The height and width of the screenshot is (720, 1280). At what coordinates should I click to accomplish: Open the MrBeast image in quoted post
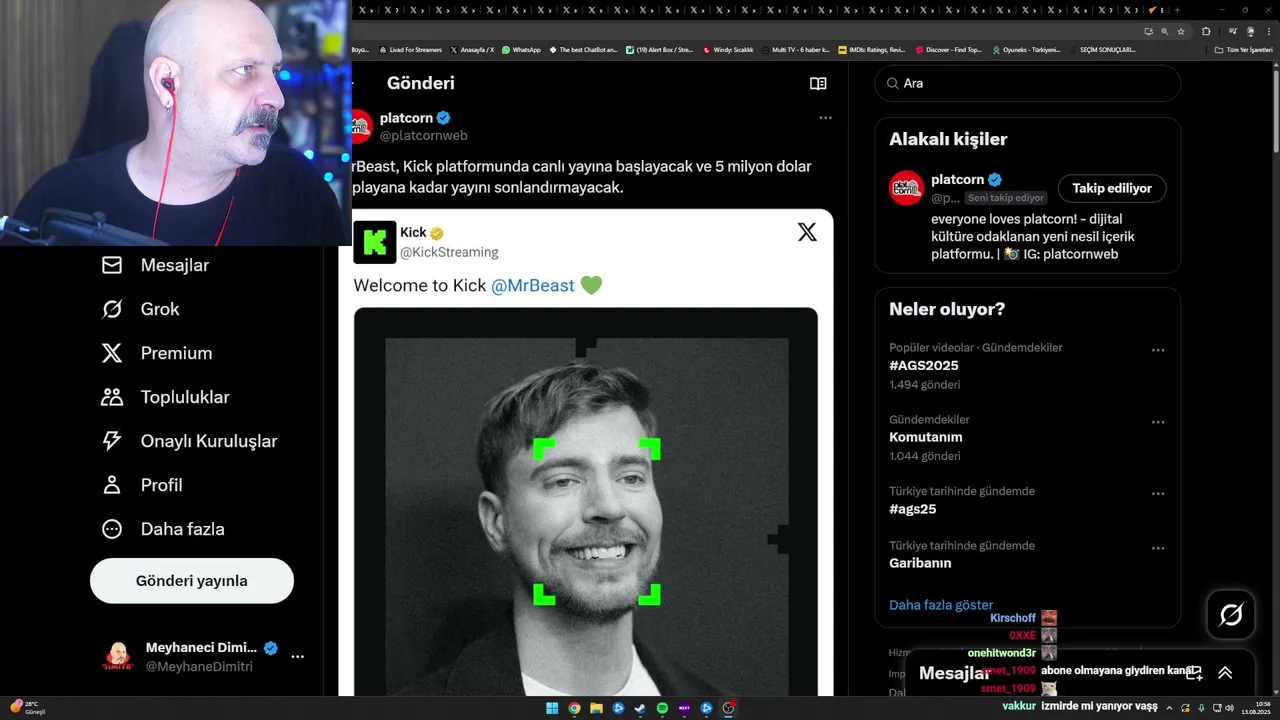(x=586, y=502)
